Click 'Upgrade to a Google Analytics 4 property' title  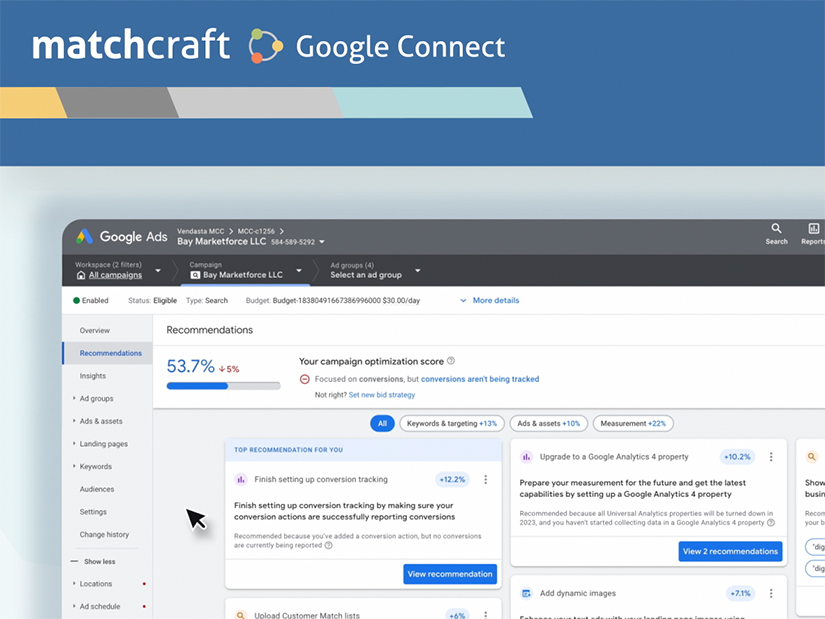614,457
